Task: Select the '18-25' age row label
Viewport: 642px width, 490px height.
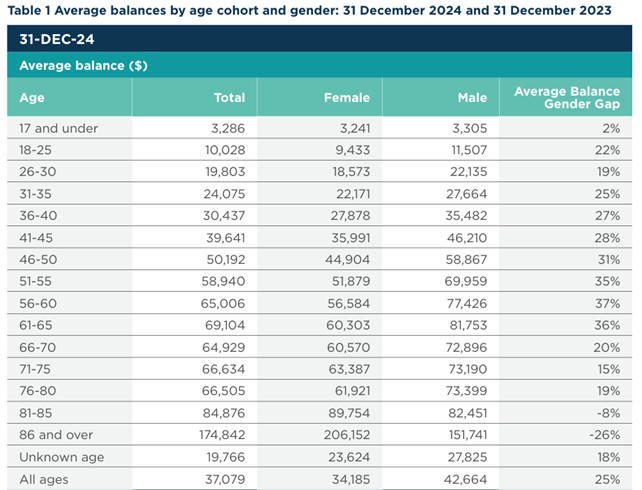Action: (35, 150)
